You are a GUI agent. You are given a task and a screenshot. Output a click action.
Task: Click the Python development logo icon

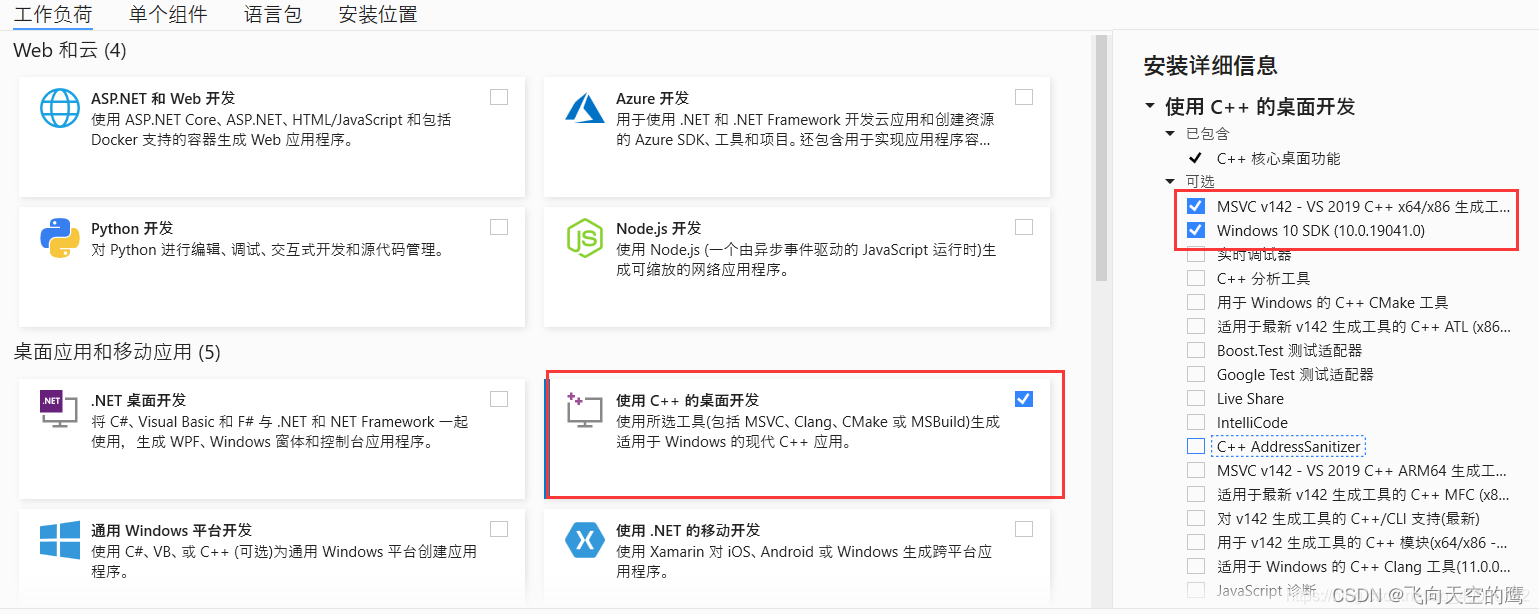[x=60, y=238]
